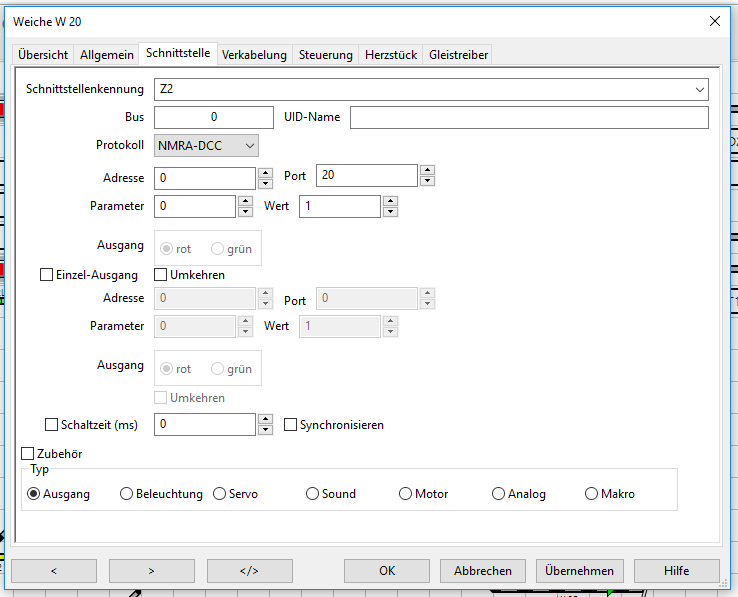This screenshot has width=738, height=597.
Task: Decrease the first Adresse value using down arrow
Action: tap(265, 184)
